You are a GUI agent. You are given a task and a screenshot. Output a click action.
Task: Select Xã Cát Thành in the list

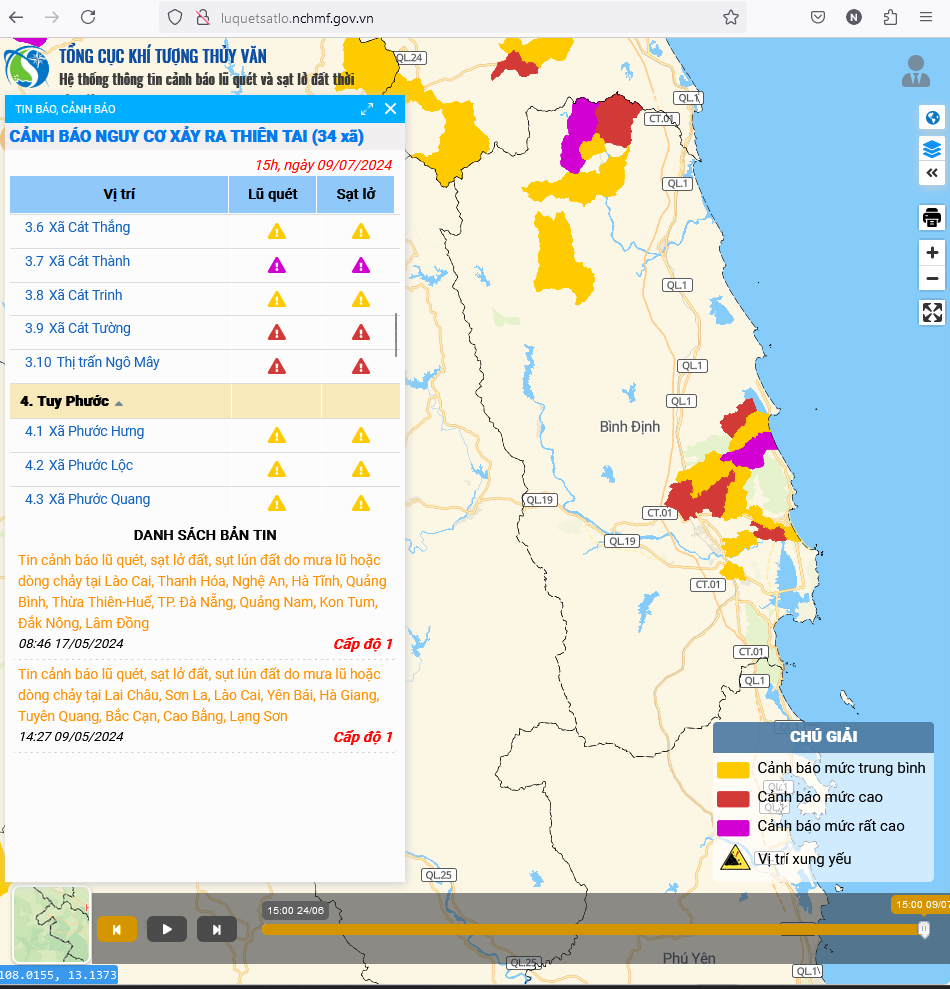[x=91, y=262]
